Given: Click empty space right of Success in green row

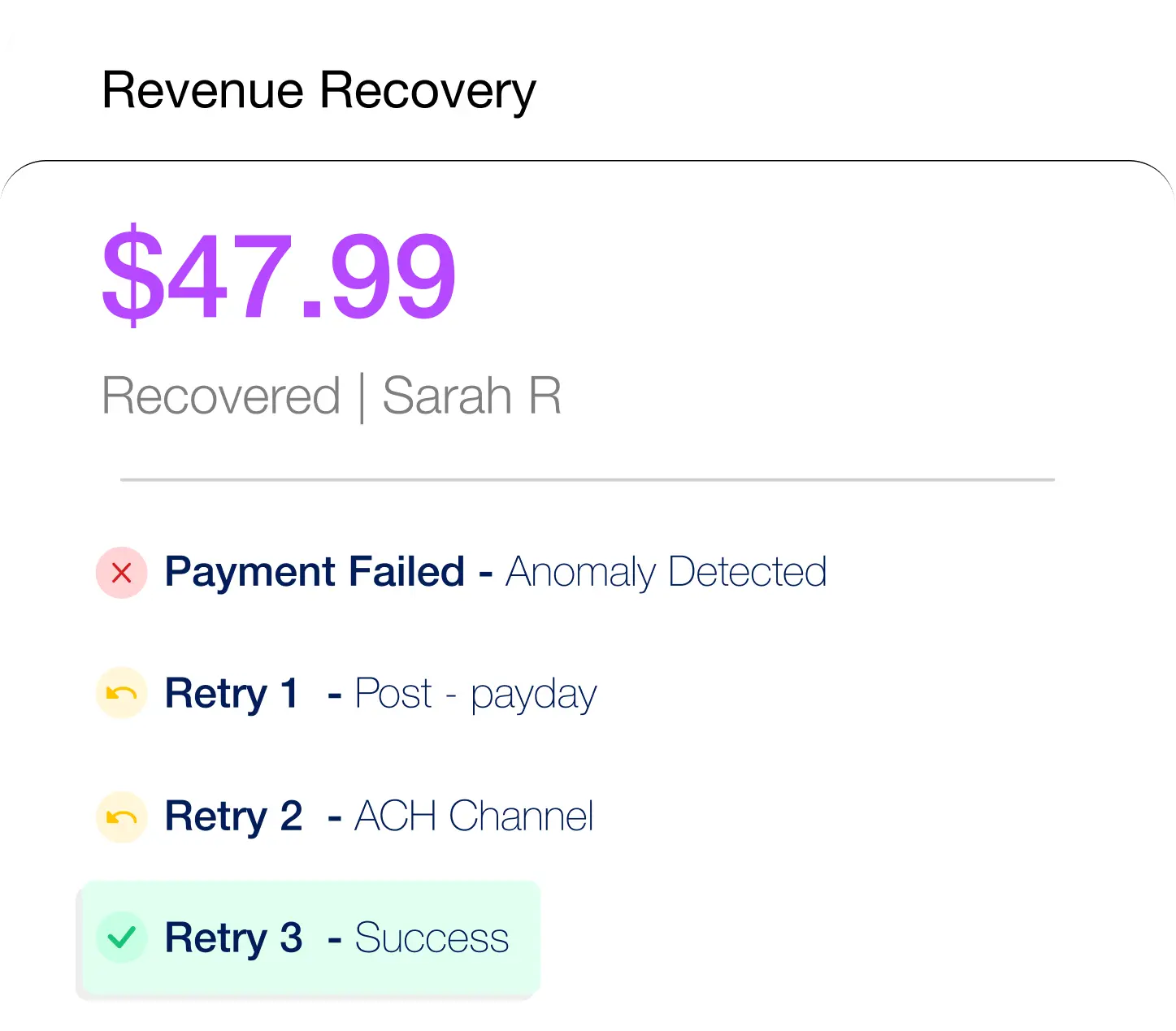Looking at the screenshot, I should [525, 938].
